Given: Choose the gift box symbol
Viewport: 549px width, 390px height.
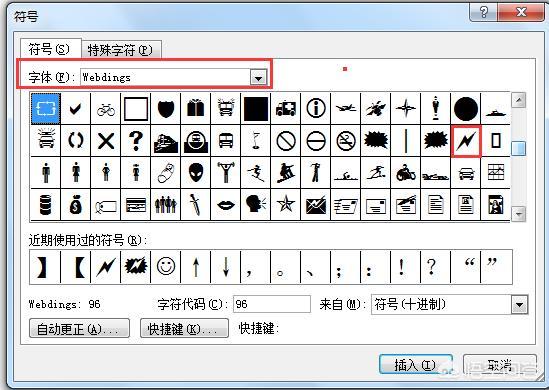Looking at the screenshot, I should [x=196, y=109].
